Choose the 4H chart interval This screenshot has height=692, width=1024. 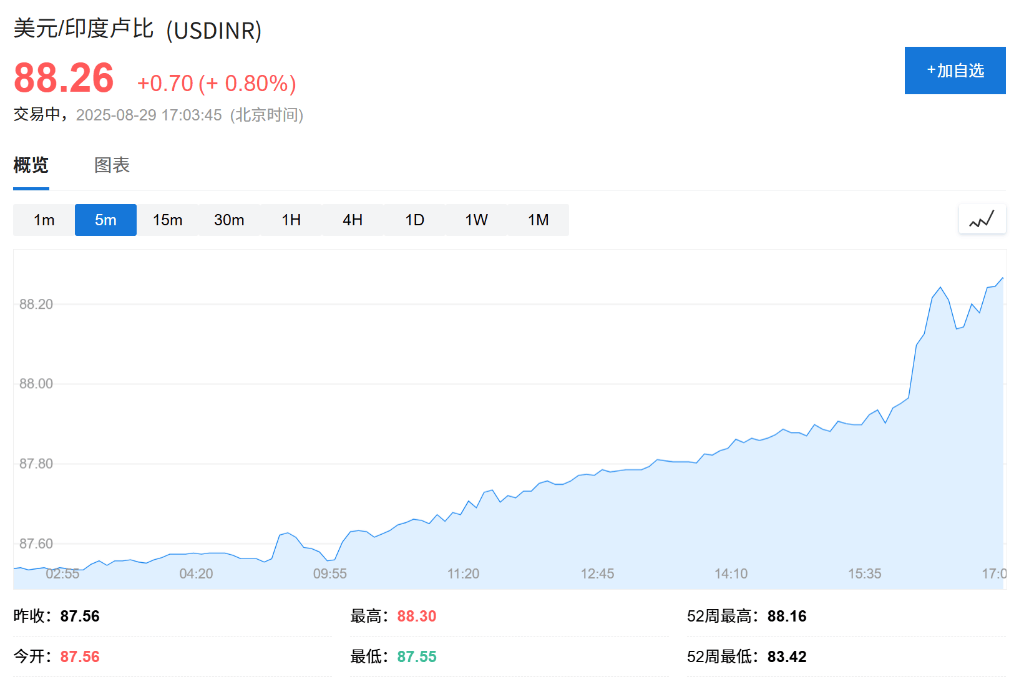pos(352,219)
